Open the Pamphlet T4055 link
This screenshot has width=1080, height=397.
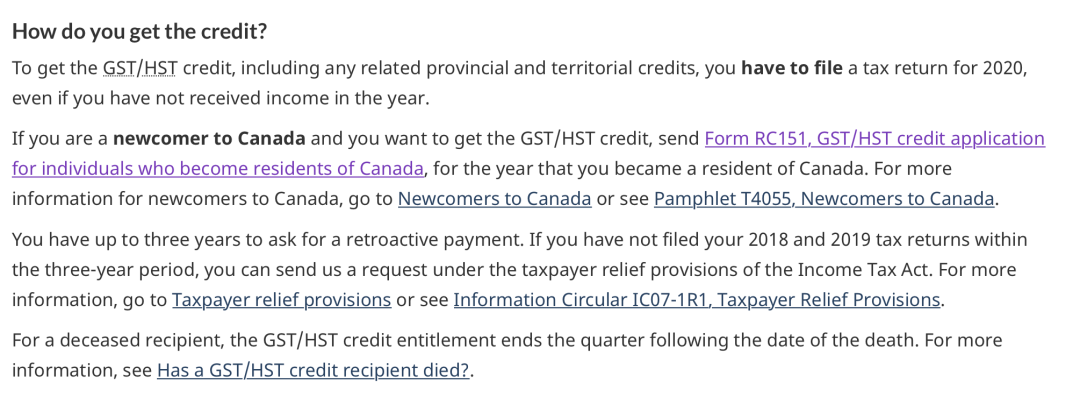tap(824, 199)
